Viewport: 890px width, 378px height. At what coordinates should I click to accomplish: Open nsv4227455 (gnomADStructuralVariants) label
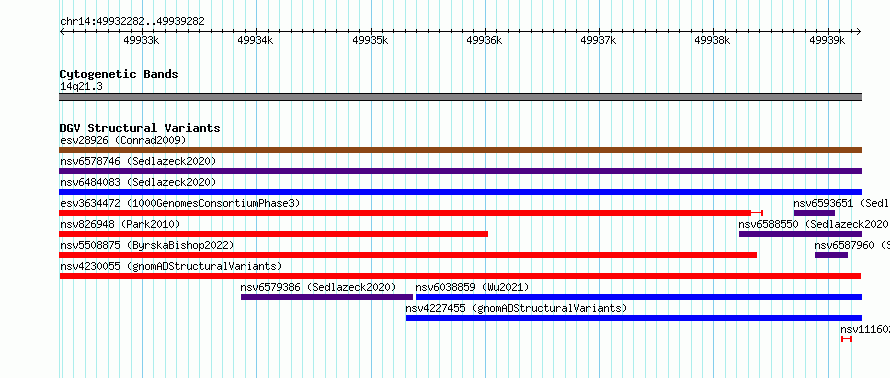516,308
